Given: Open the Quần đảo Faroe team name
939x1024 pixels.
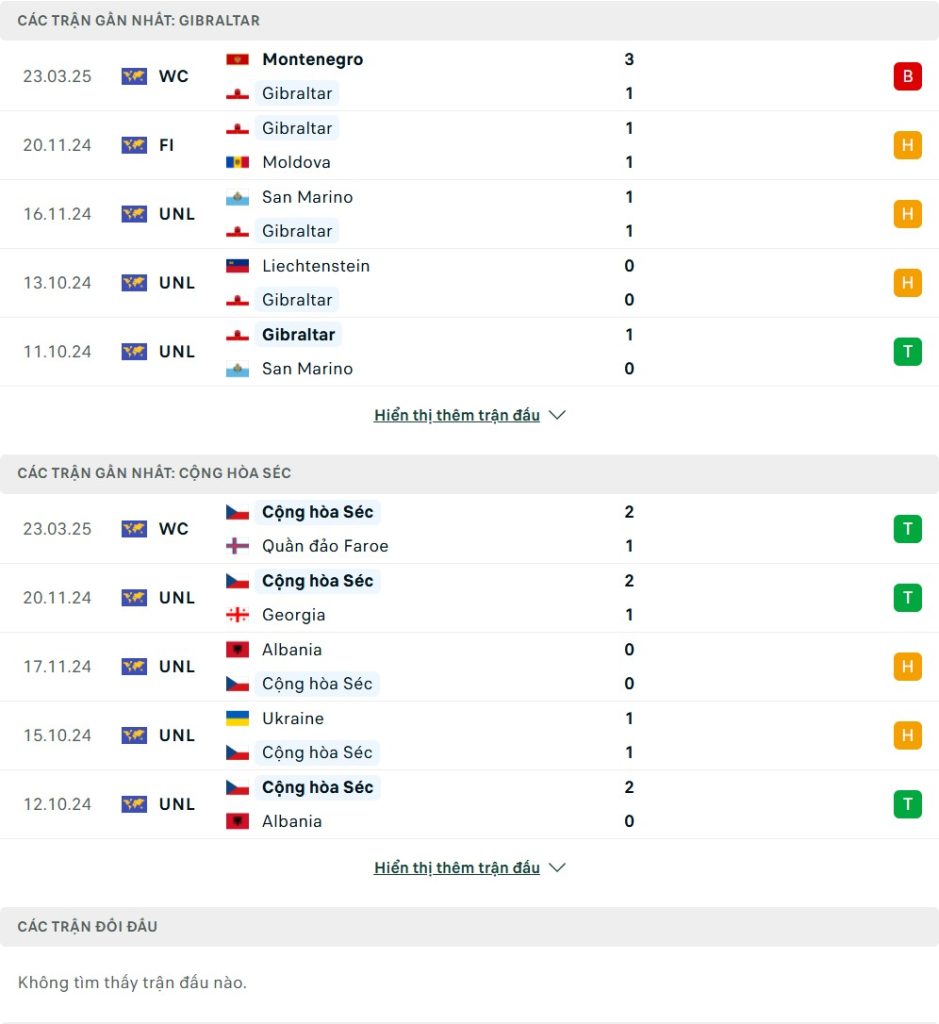Looking at the screenshot, I should click(325, 546).
